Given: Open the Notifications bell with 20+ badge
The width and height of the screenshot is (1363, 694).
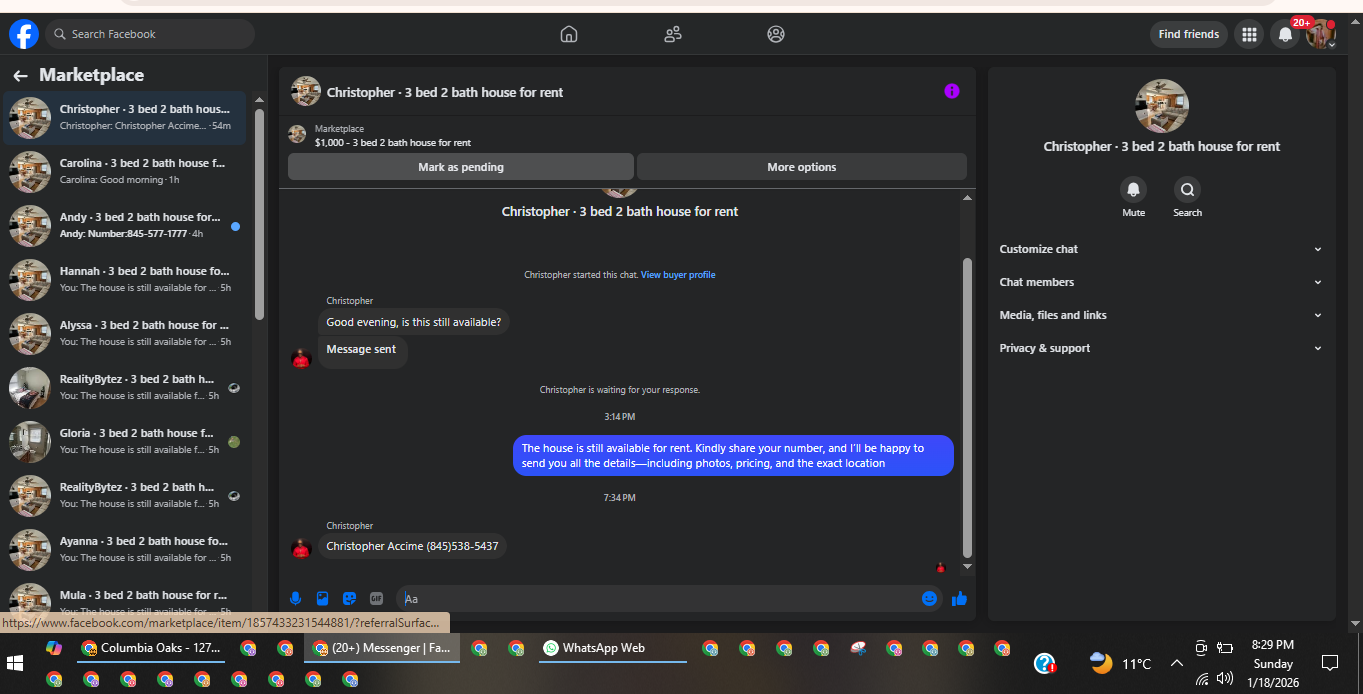Looking at the screenshot, I should coord(1285,34).
